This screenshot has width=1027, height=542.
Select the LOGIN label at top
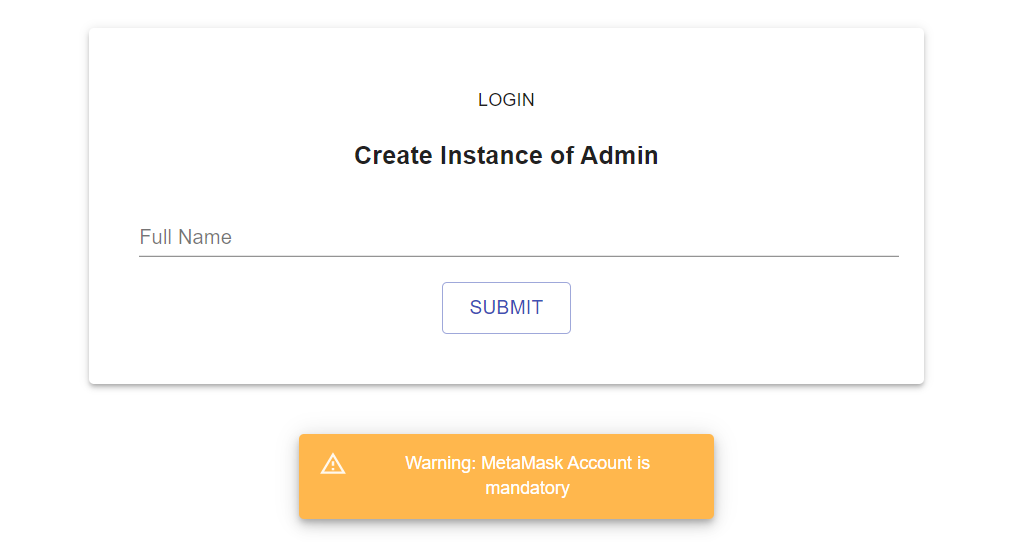(506, 99)
